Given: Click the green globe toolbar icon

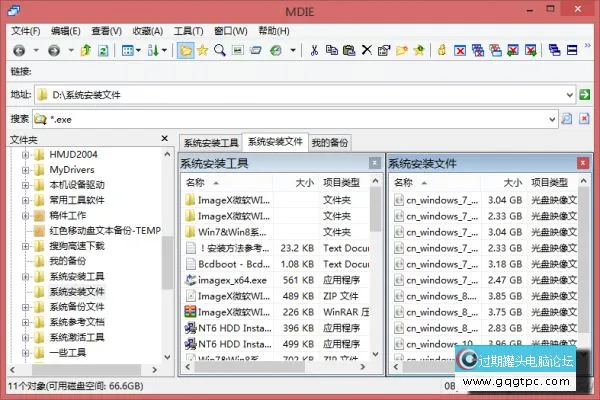Looking at the screenshot, I should 276,50.
